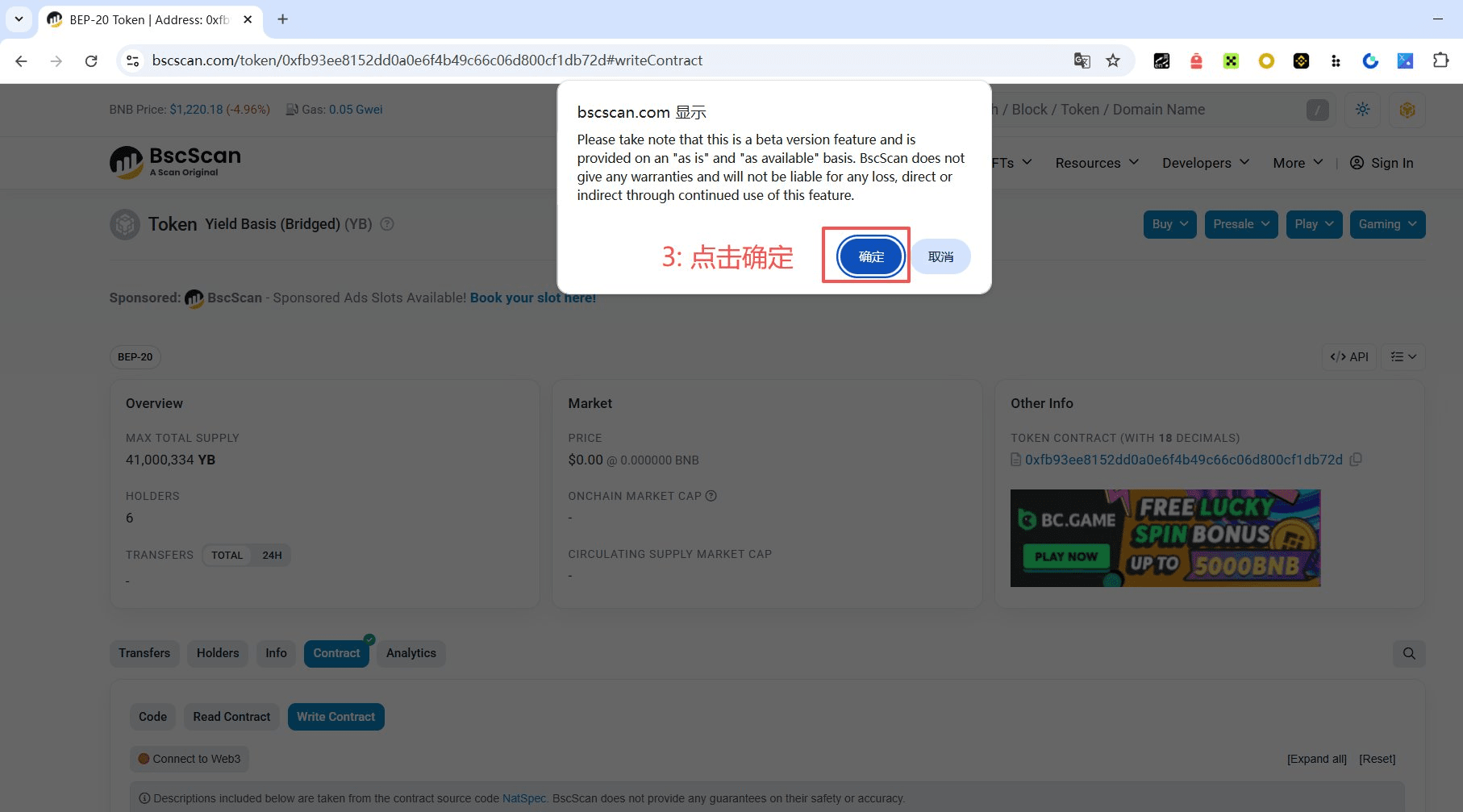
Task: Open the Read Contract tab
Action: click(231, 717)
